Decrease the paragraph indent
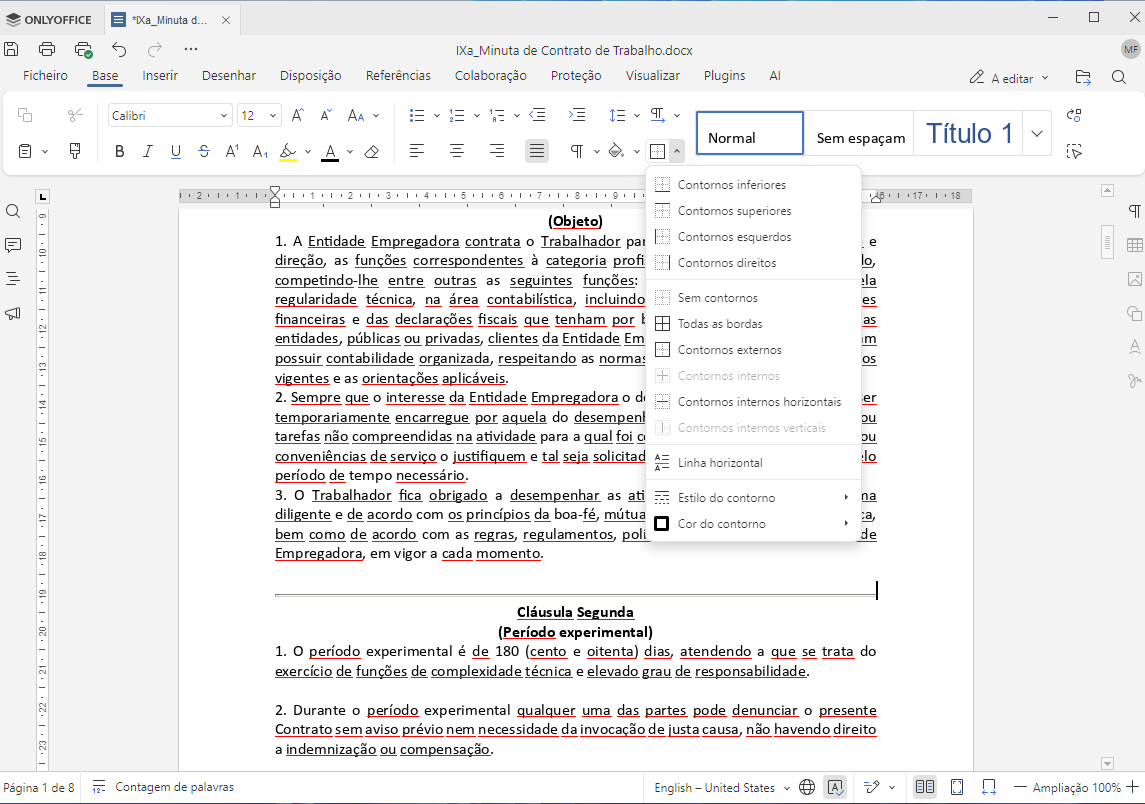Viewport: 1145px width, 804px height. tap(537, 115)
